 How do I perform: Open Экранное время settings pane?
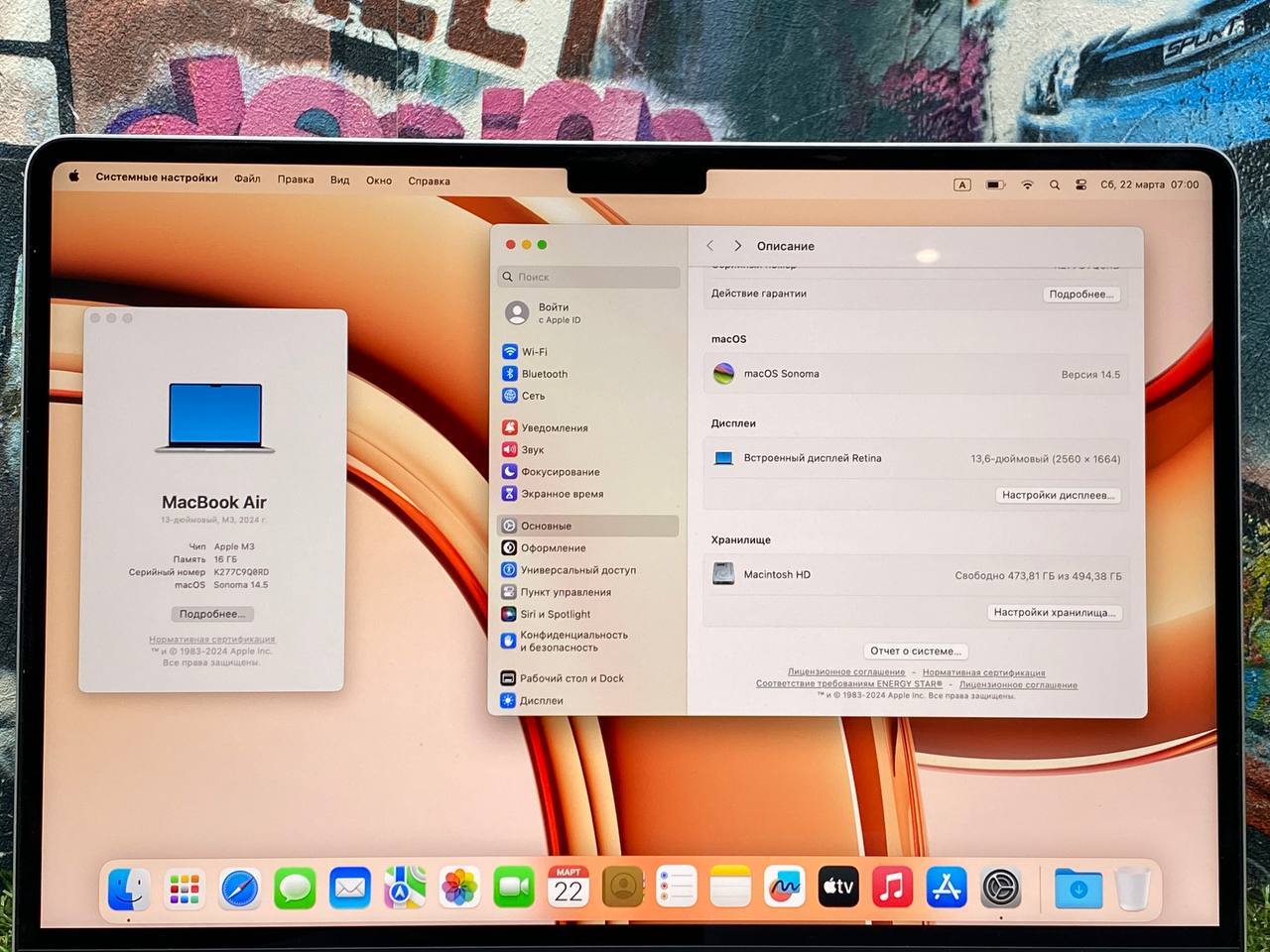pos(562,494)
